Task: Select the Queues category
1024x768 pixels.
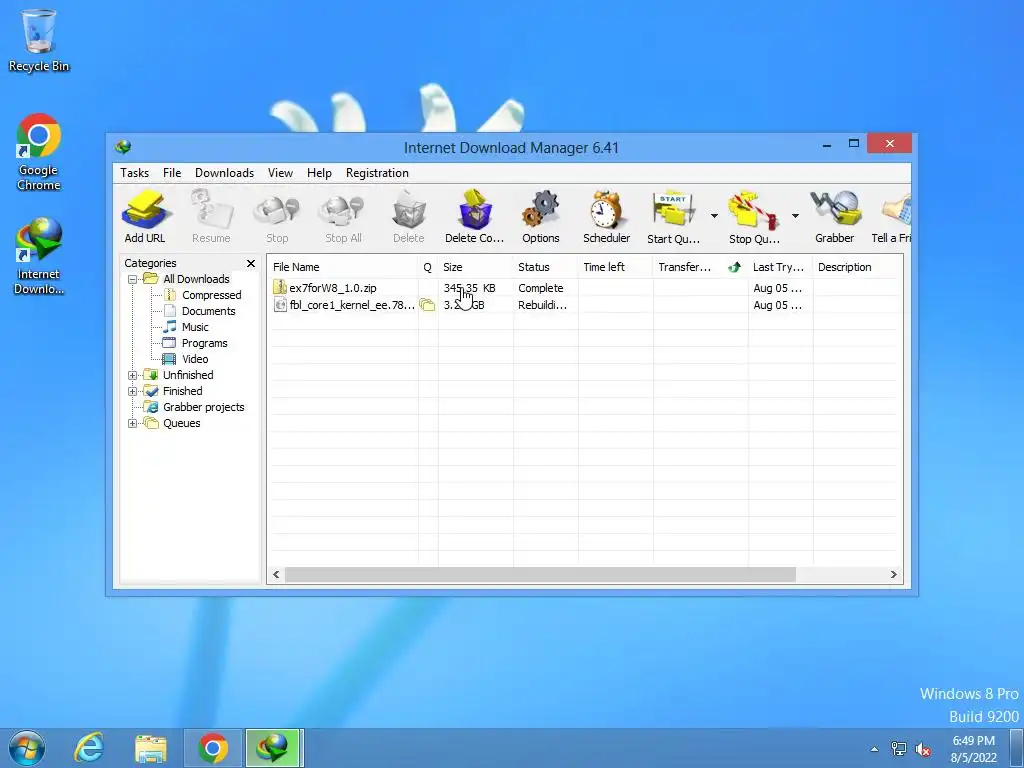Action: pyautogui.click(x=182, y=423)
